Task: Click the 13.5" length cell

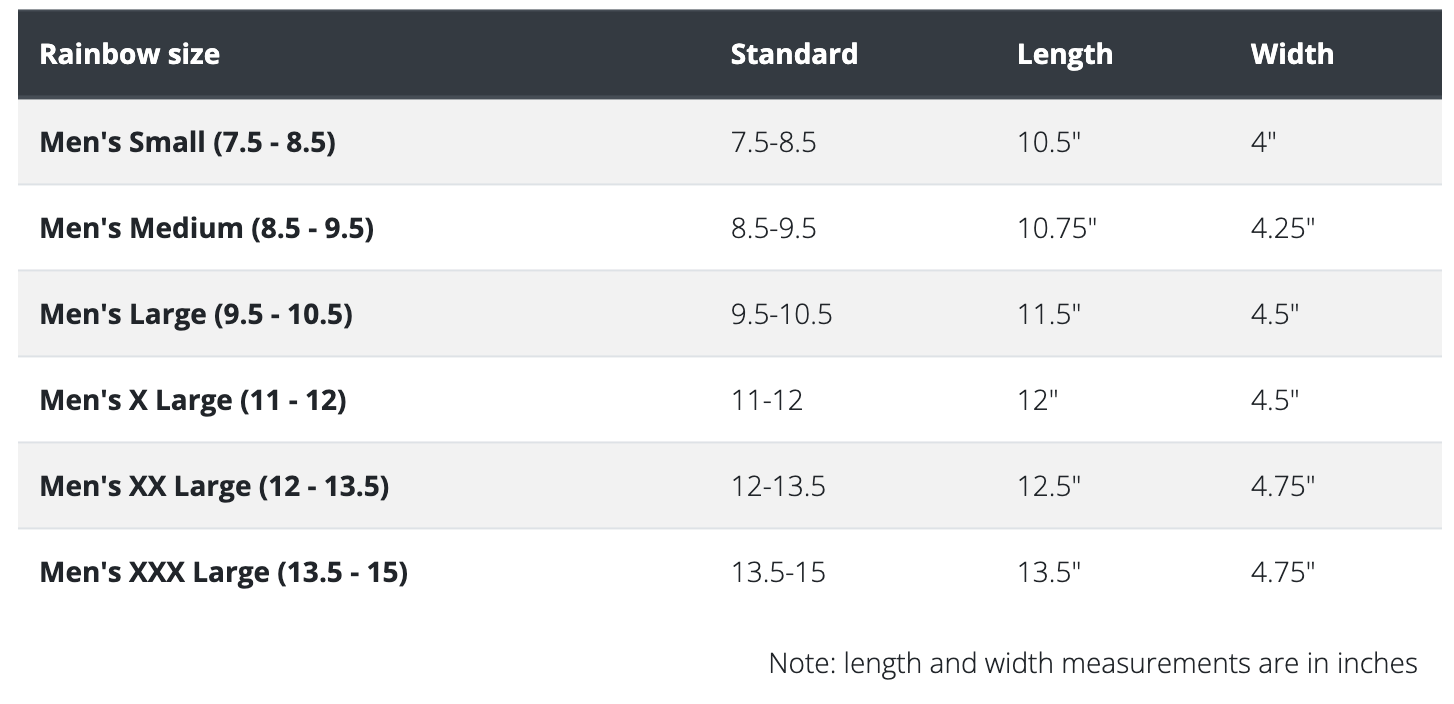Action: (x=1049, y=572)
